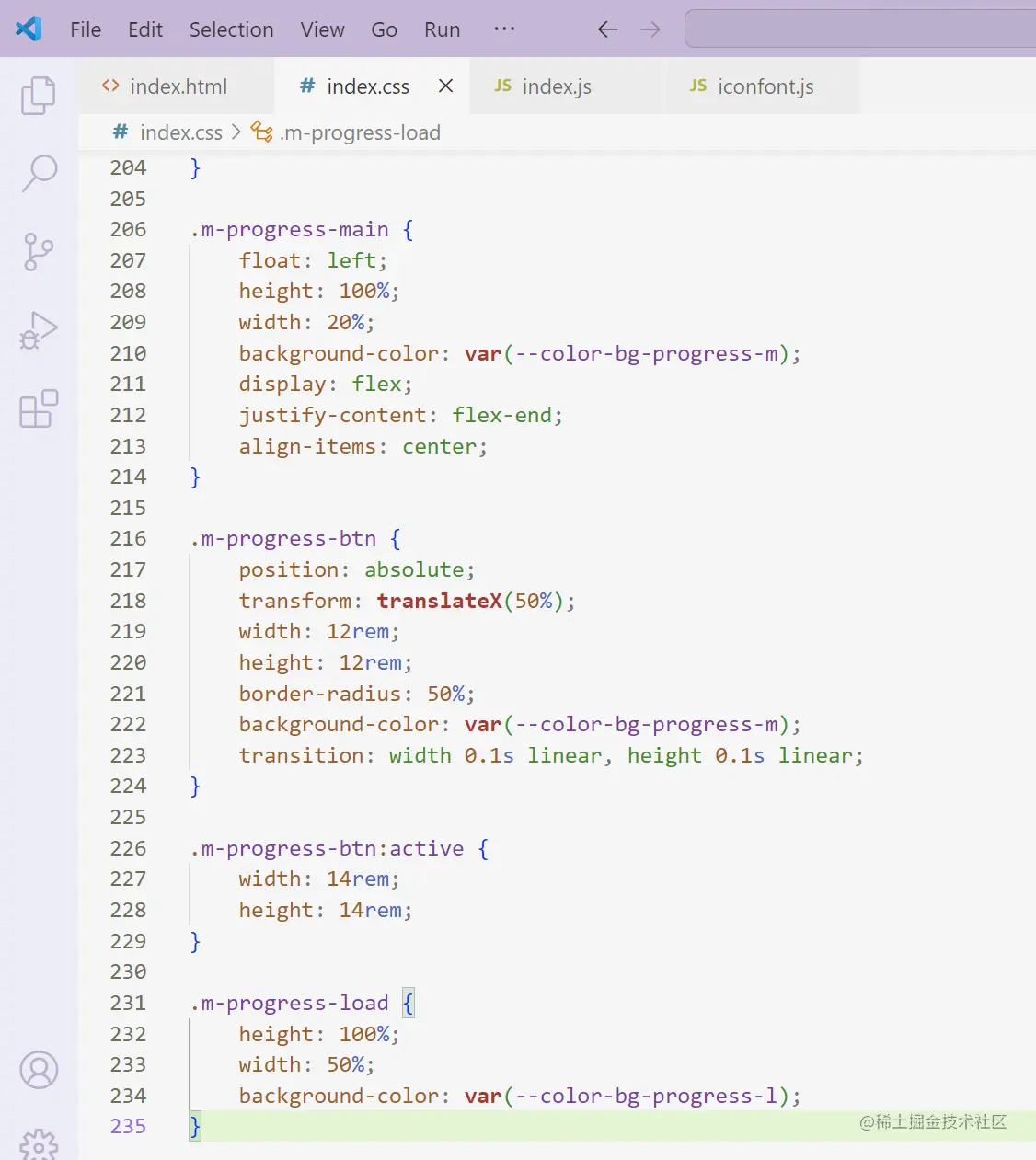Click index.css in the breadcrumb

(181, 132)
